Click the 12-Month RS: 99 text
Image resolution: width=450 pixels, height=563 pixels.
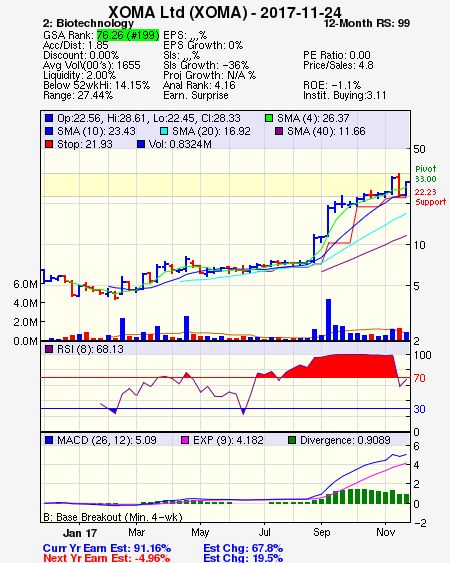click(367, 23)
